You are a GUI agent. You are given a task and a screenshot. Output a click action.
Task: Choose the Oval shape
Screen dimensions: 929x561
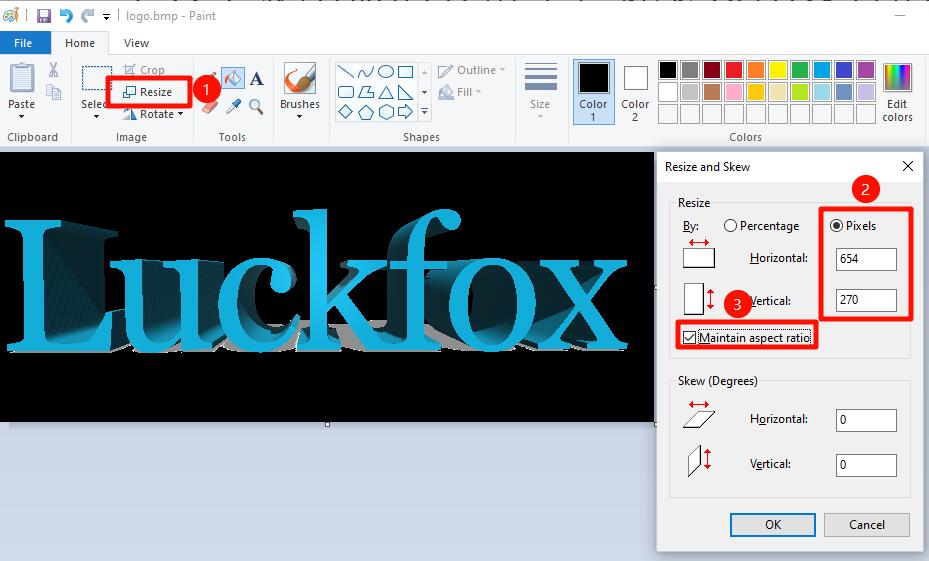coord(386,72)
